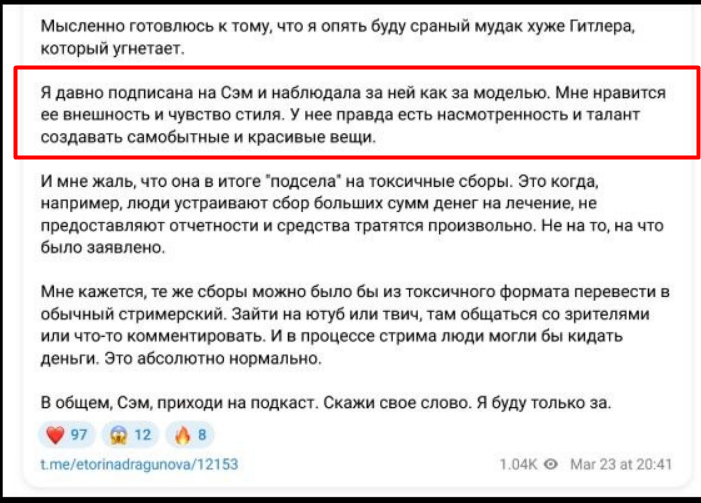Click the Mar 23 at 20:41 timestamp
The width and height of the screenshot is (701, 503).
[x=621, y=465]
